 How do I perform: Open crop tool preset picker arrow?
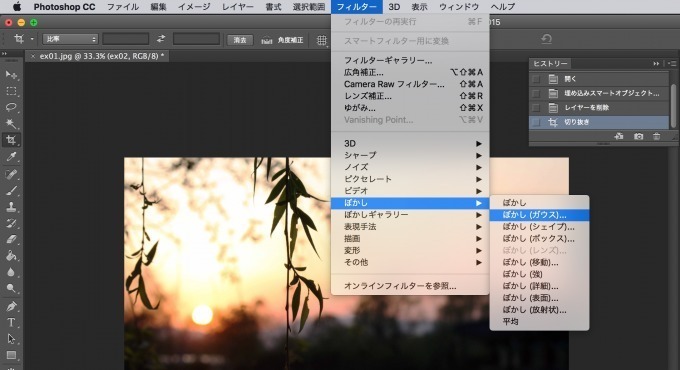(32, 39)
